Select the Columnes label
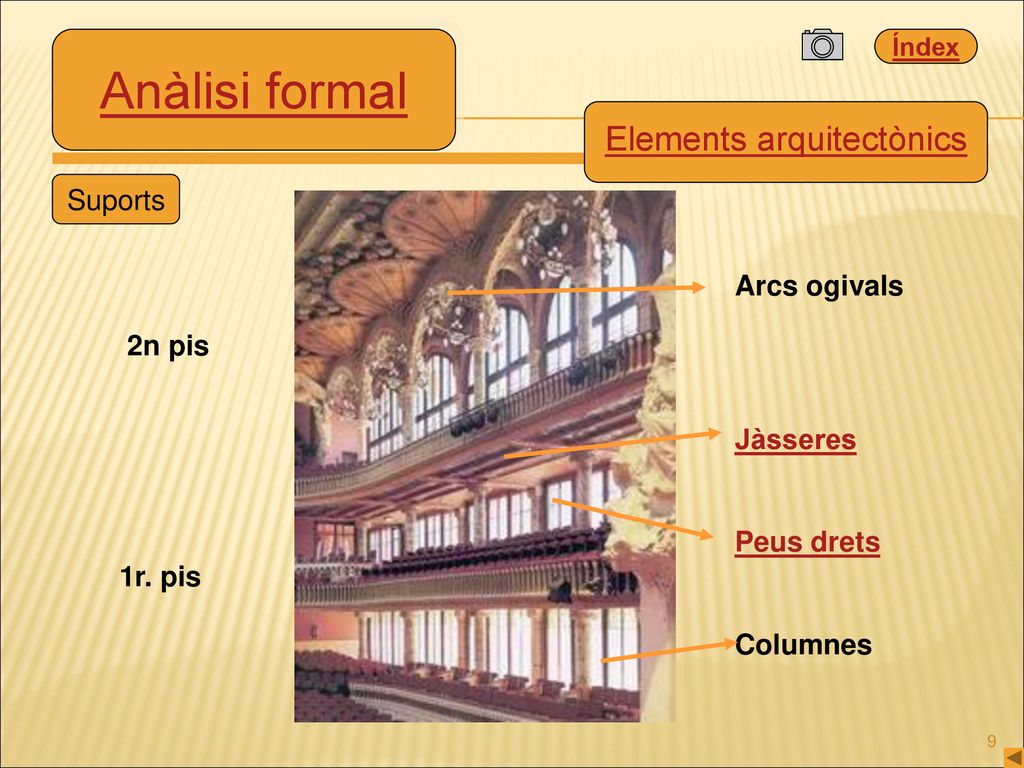The height and width of the screenshot is (768, 1024). (x=803, y=645)
